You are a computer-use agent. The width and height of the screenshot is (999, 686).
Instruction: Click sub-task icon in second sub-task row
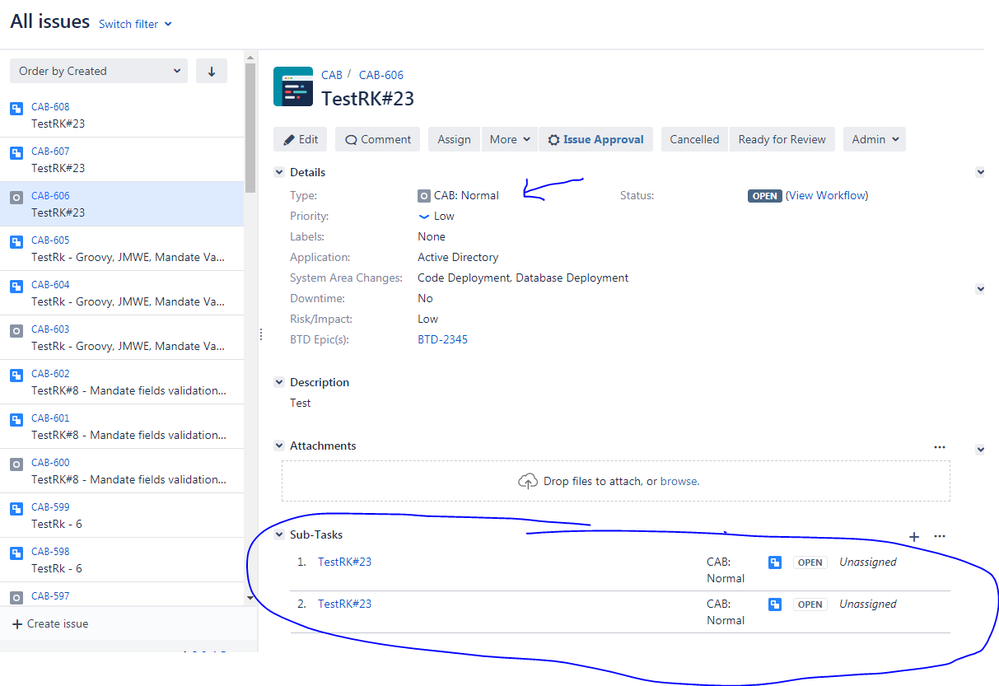775,604
